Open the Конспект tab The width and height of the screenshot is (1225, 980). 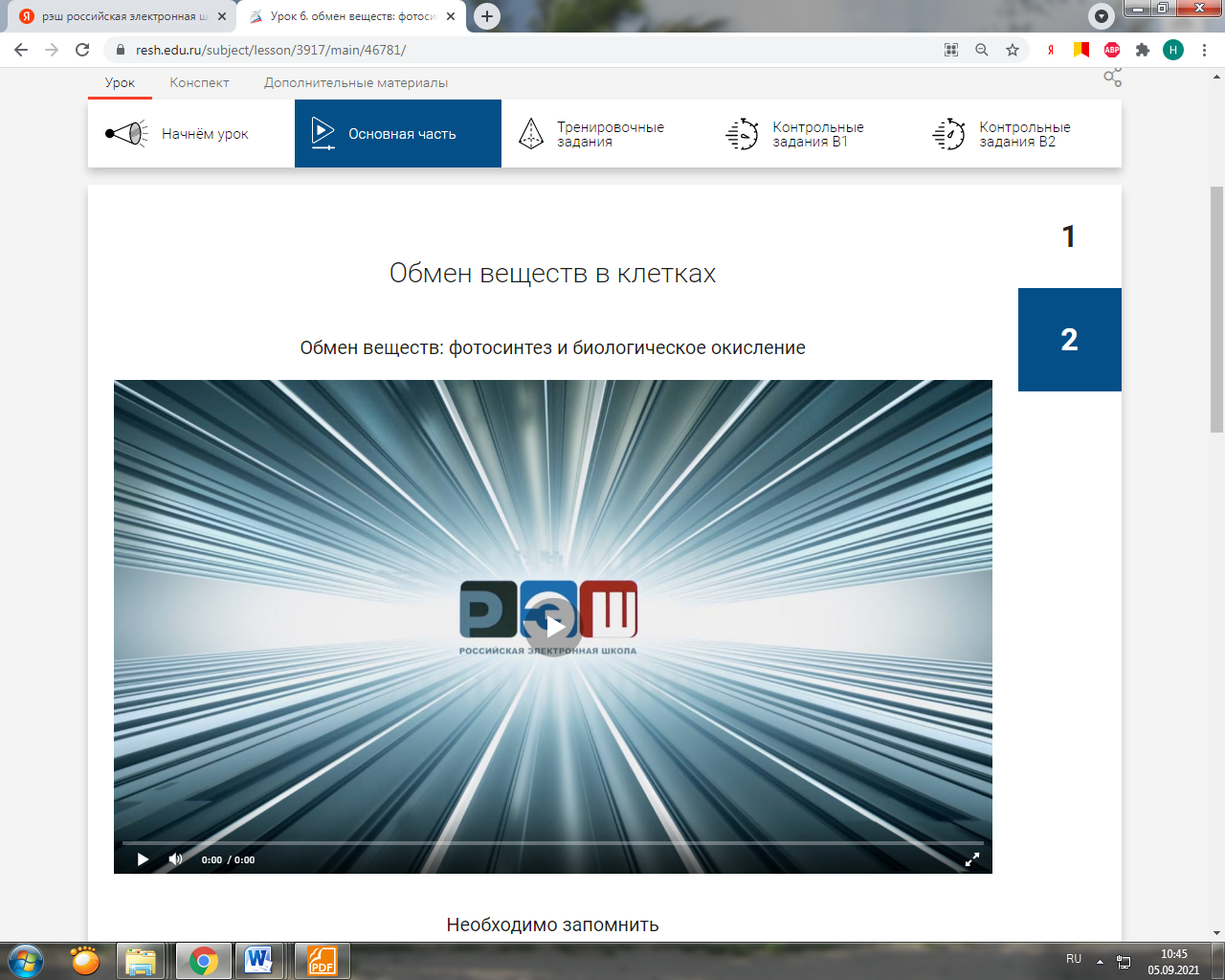pyautogui.click(x=199, y=83)
